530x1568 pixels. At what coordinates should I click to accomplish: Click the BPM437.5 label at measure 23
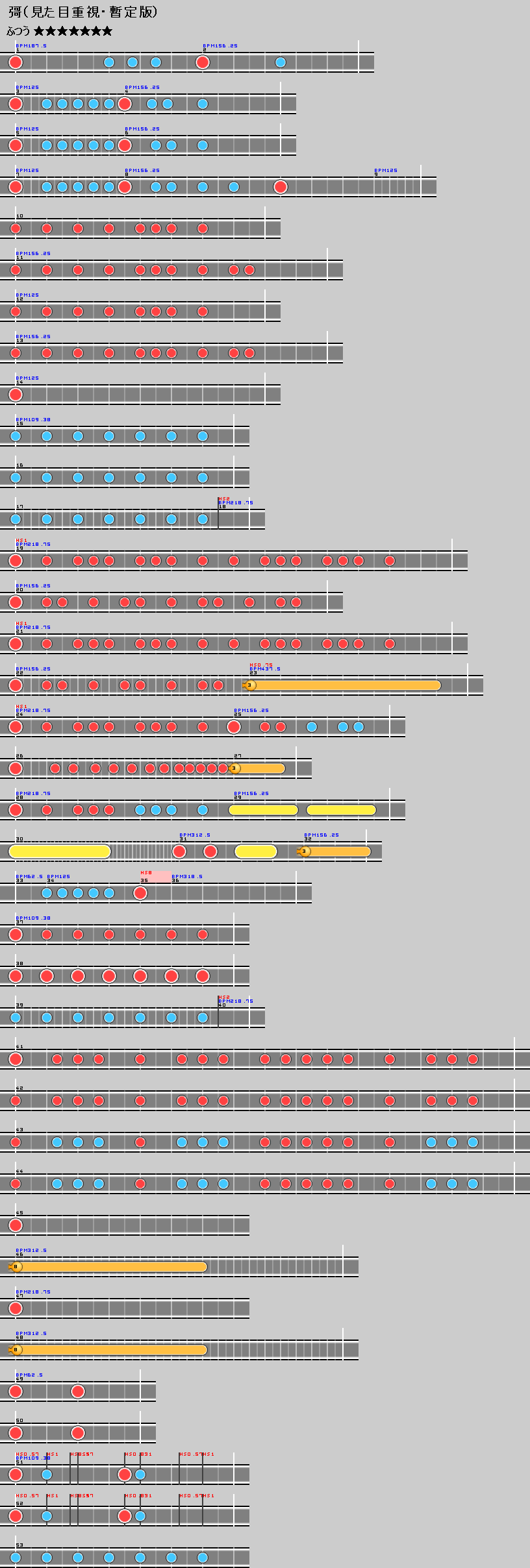click(x=265, y=668)
